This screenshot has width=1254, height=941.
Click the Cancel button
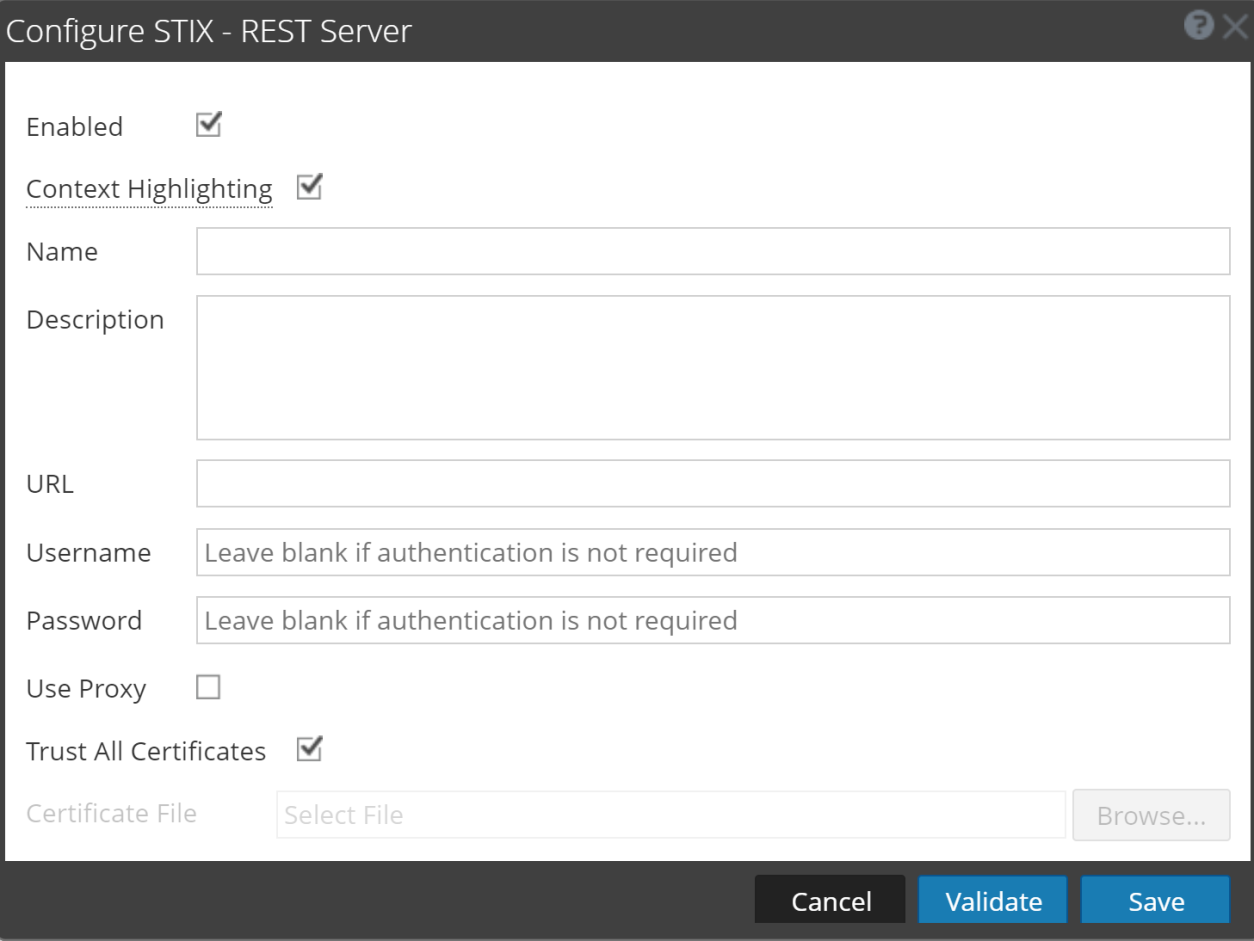[830, 901]
